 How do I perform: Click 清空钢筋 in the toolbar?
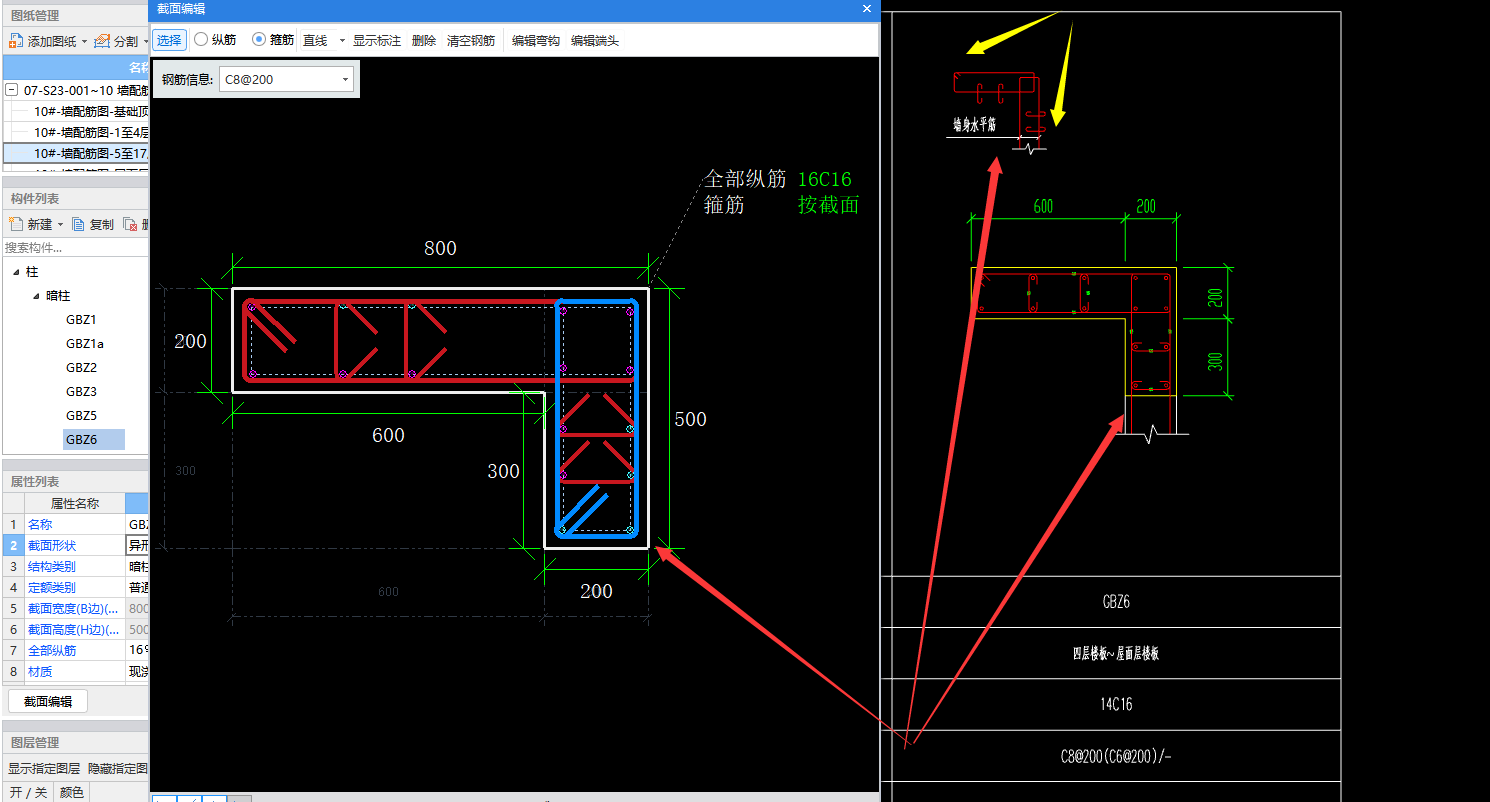coord(471,41)
